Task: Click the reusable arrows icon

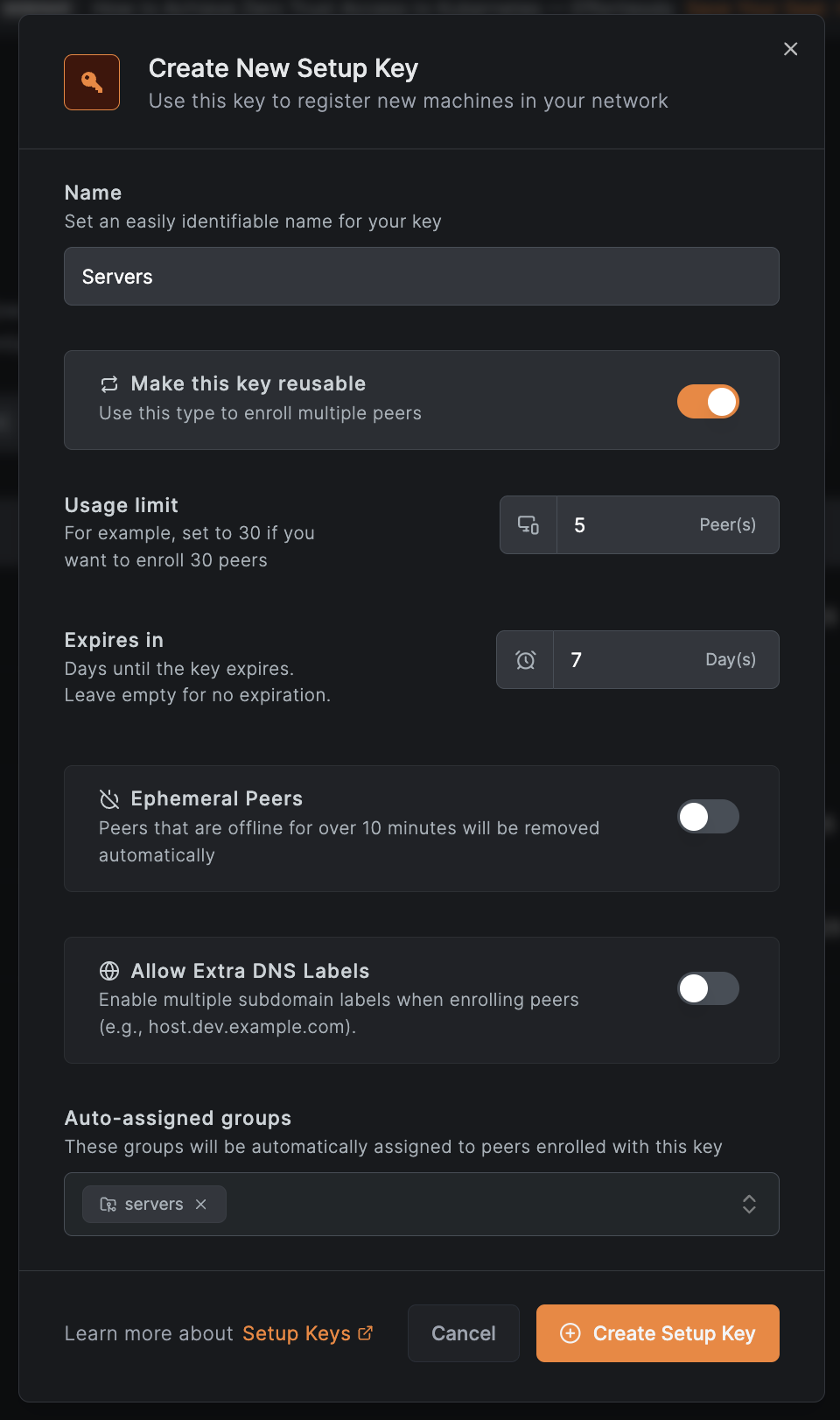Action: click(x=109, y=384)
